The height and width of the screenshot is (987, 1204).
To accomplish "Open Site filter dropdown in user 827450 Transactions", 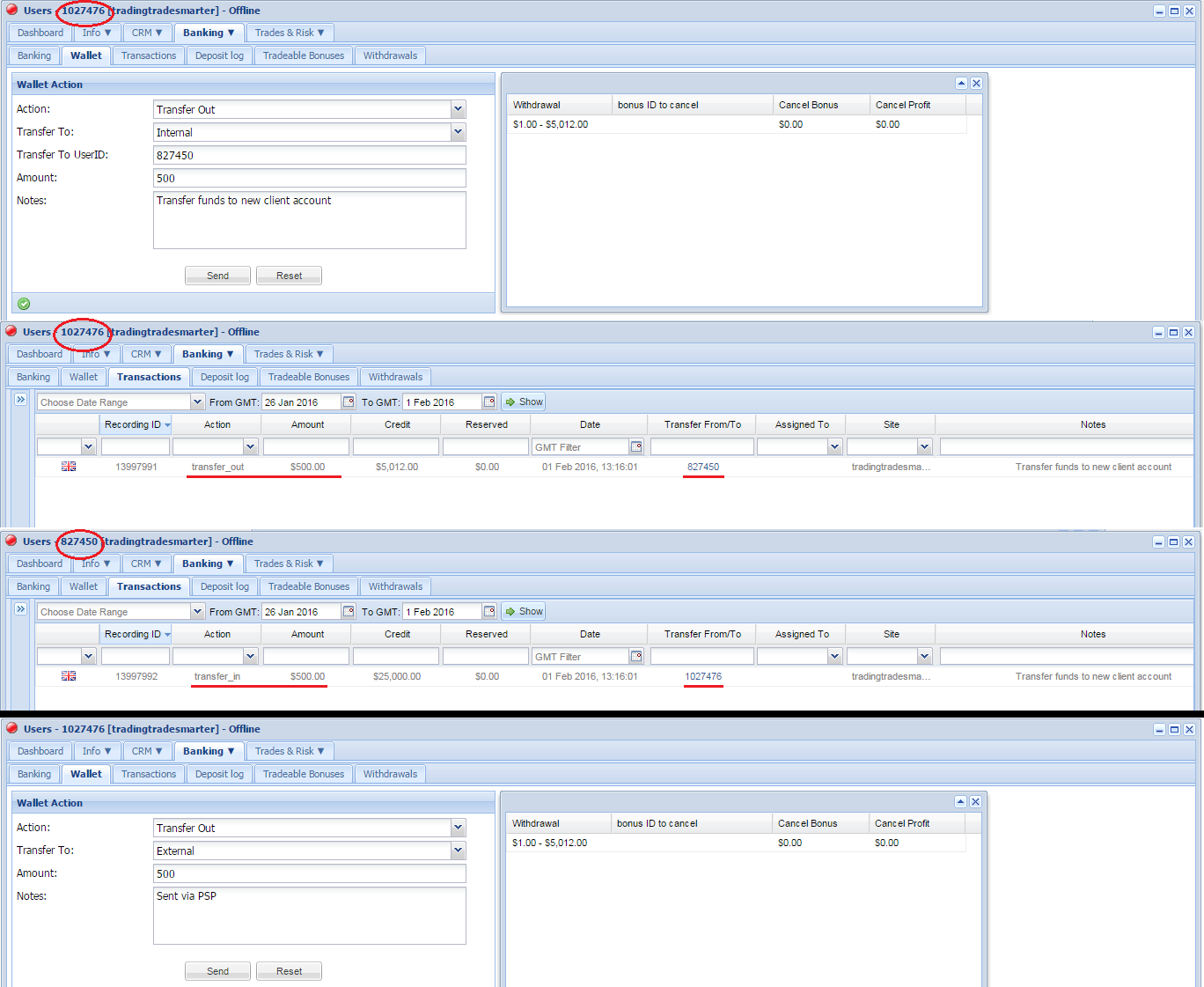I will pyautogui.click(x=924, y=657).
